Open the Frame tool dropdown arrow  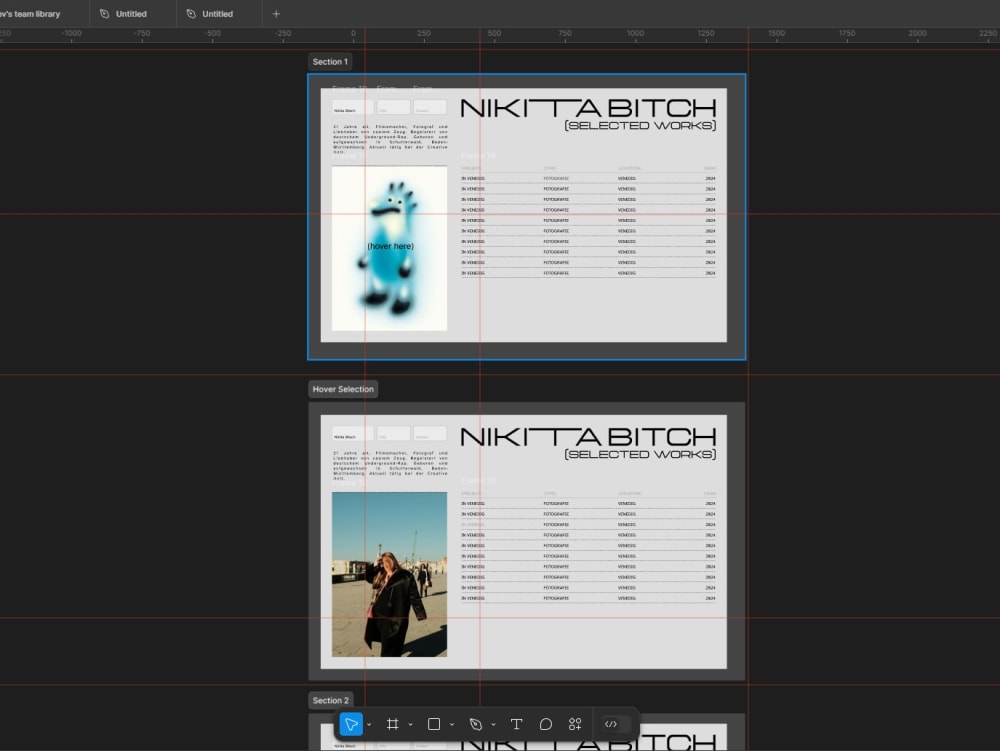click(411, 725)
